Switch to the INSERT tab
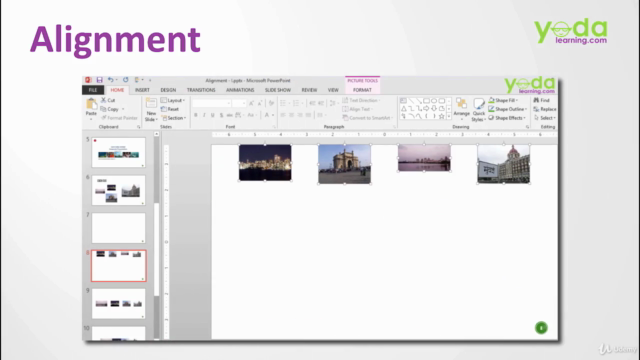Image resolution: width=640 pixels, height=360 pixels. pos(142,90)
